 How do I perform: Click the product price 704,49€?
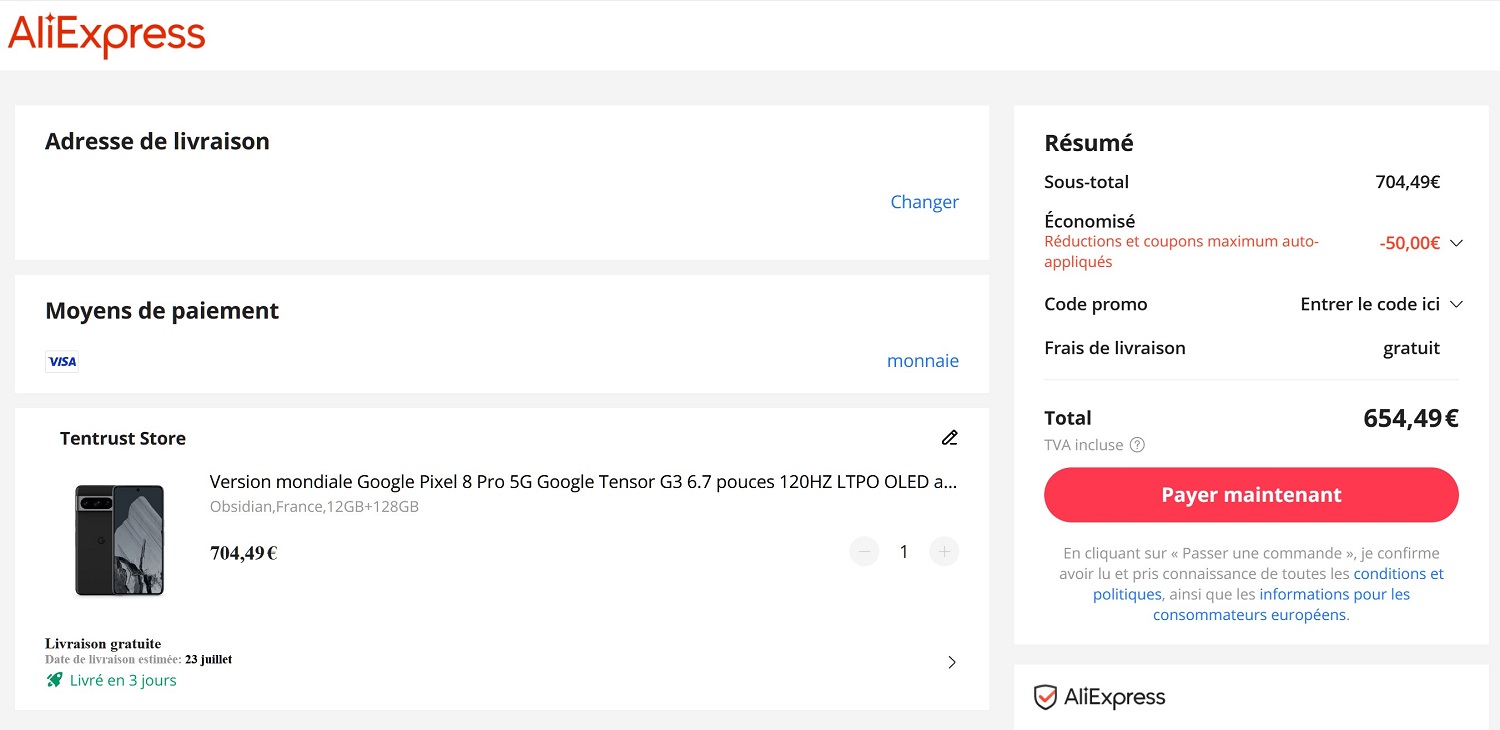(244, 553)
